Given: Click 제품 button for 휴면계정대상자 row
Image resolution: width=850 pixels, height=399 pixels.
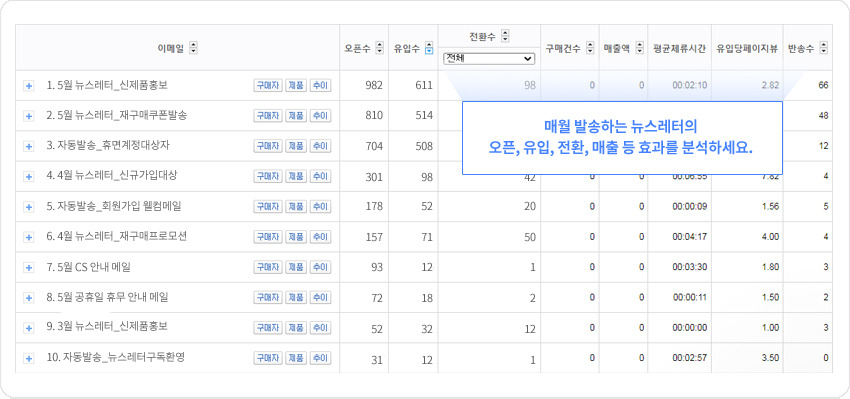Looking at the screenshot, I should click(296, 146).
